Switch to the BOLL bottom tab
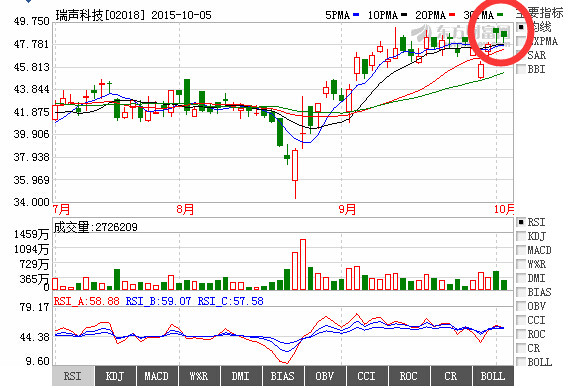 pyautogui.click(x=493, y=376)
